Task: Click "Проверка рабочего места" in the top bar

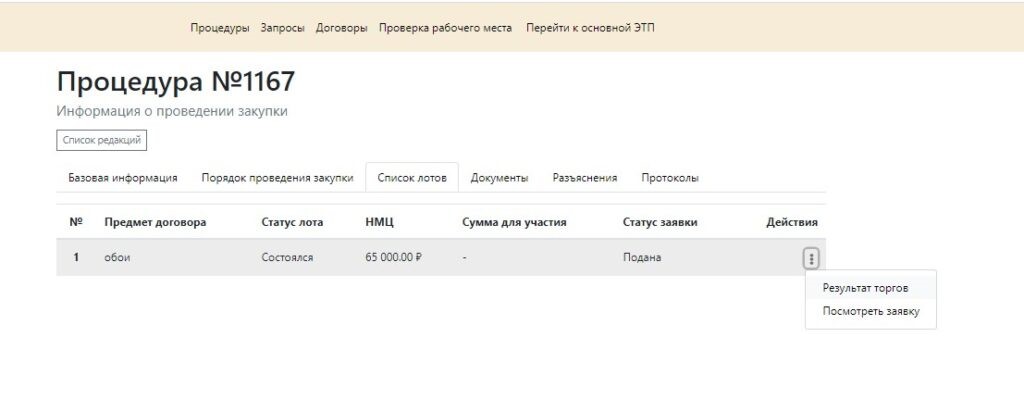Action: pos(445,28)
